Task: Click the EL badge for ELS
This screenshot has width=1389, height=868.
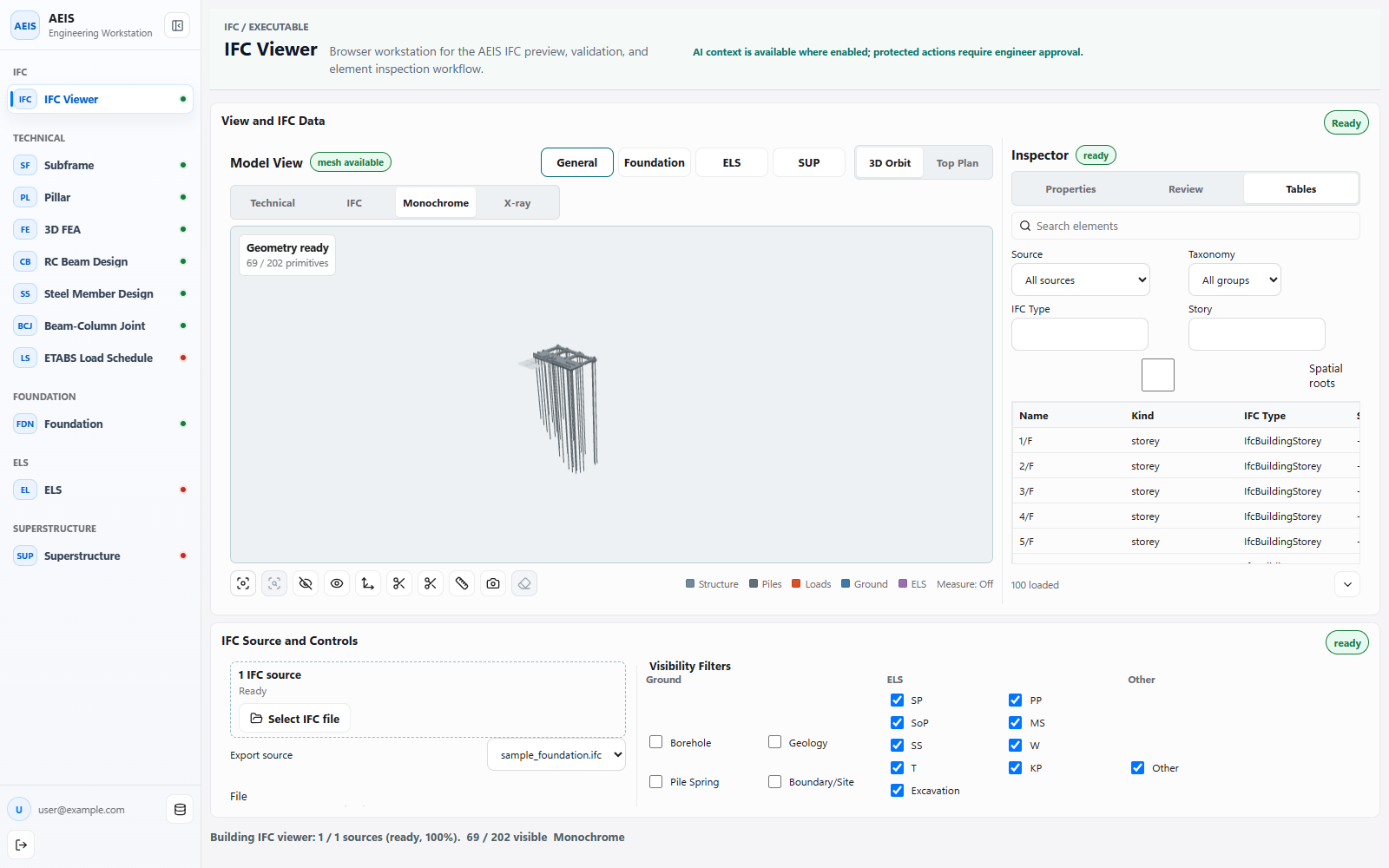Action: (25, 490)
